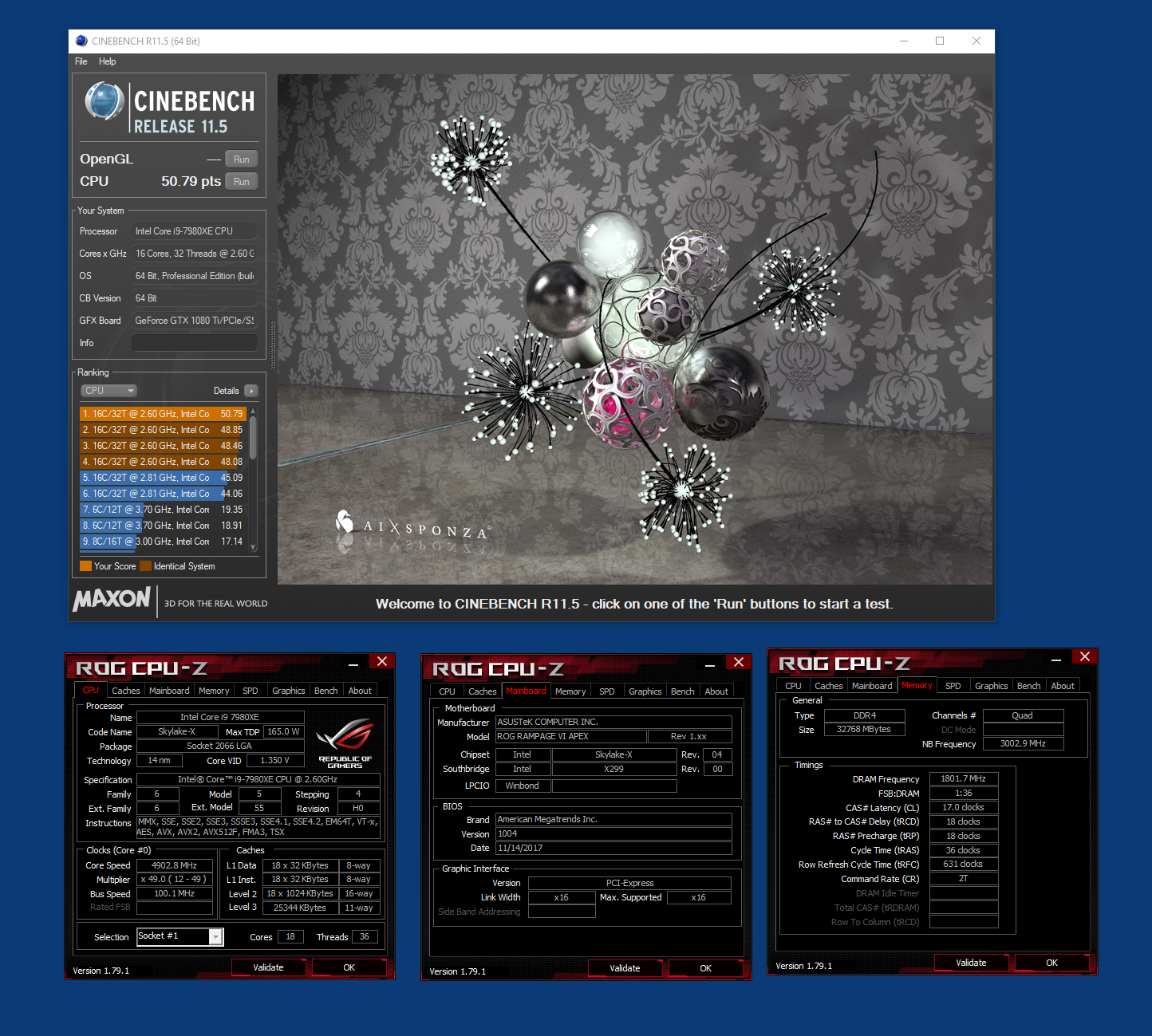Open About tab in CPU-Z processor info window
The width and height of the screenshot is (1152, 1036).
click(360, 691)
